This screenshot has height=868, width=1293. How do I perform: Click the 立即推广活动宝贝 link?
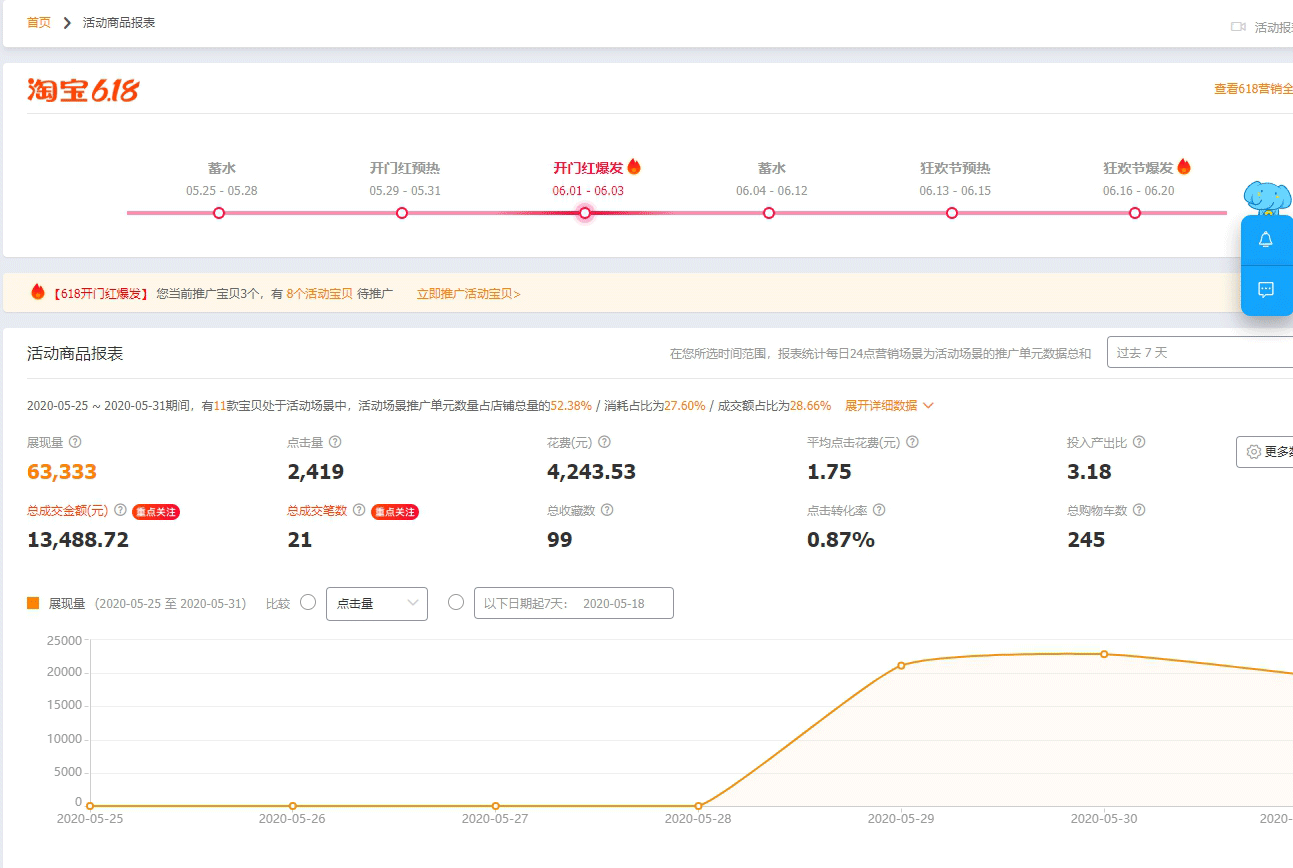(x=468, y=294)
